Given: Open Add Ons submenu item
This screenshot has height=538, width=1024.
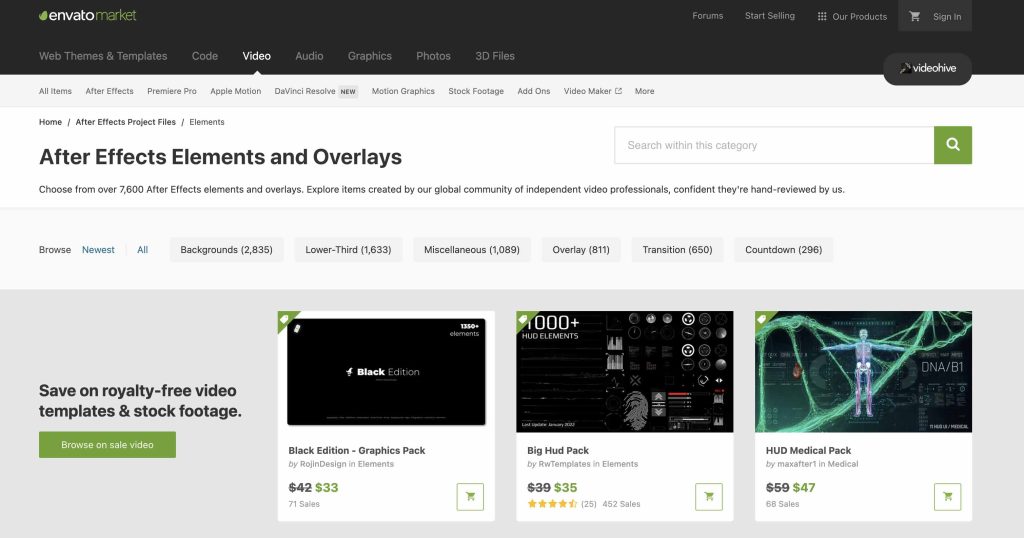Looking at the screenshot, I should coord(534,91).
